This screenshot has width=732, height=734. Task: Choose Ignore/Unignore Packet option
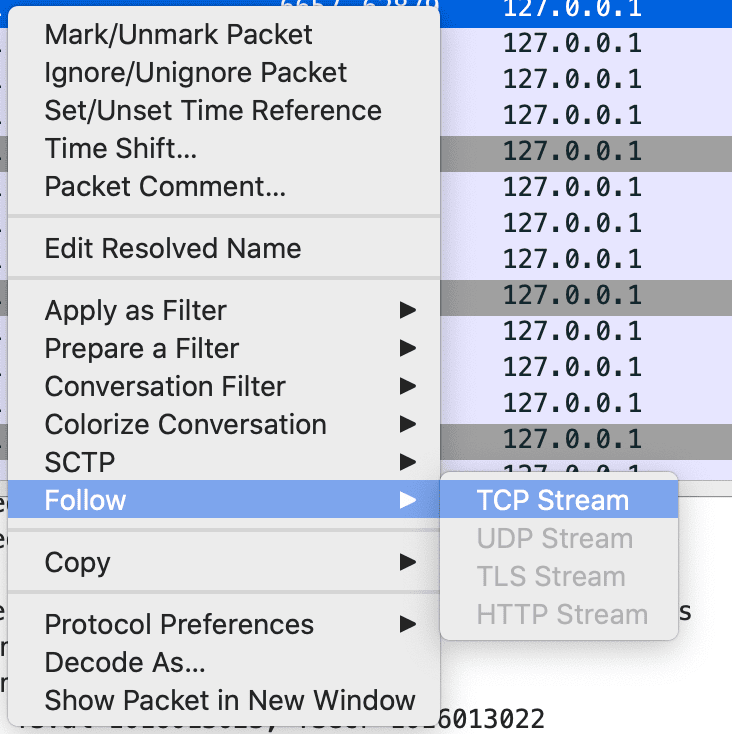click(196, 72)
